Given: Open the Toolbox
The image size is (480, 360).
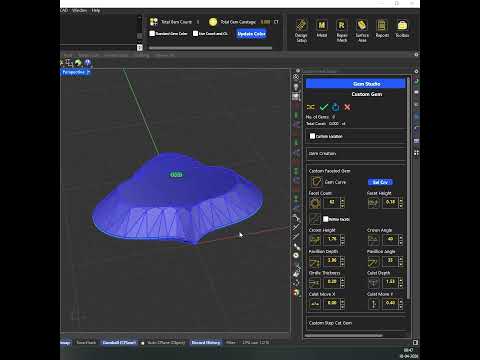Looking at the screenshot, I should tap(402, 28).
